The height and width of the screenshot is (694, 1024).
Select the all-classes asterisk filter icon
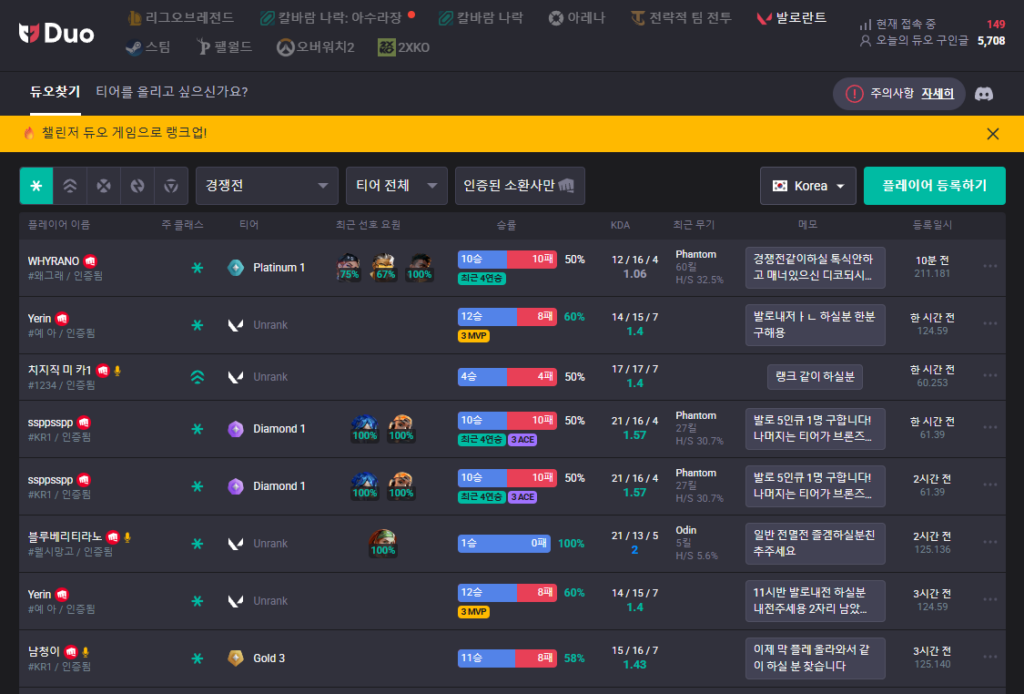click(x=37, y=186)
